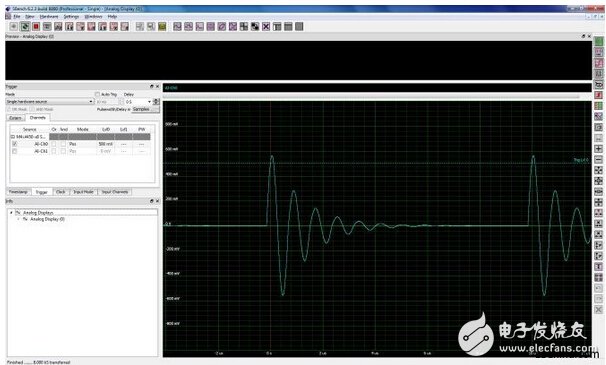Screen dimensions: 606x365
Task: Collapse the M4i card row in Source table
Action: click(x=12, y=136)
